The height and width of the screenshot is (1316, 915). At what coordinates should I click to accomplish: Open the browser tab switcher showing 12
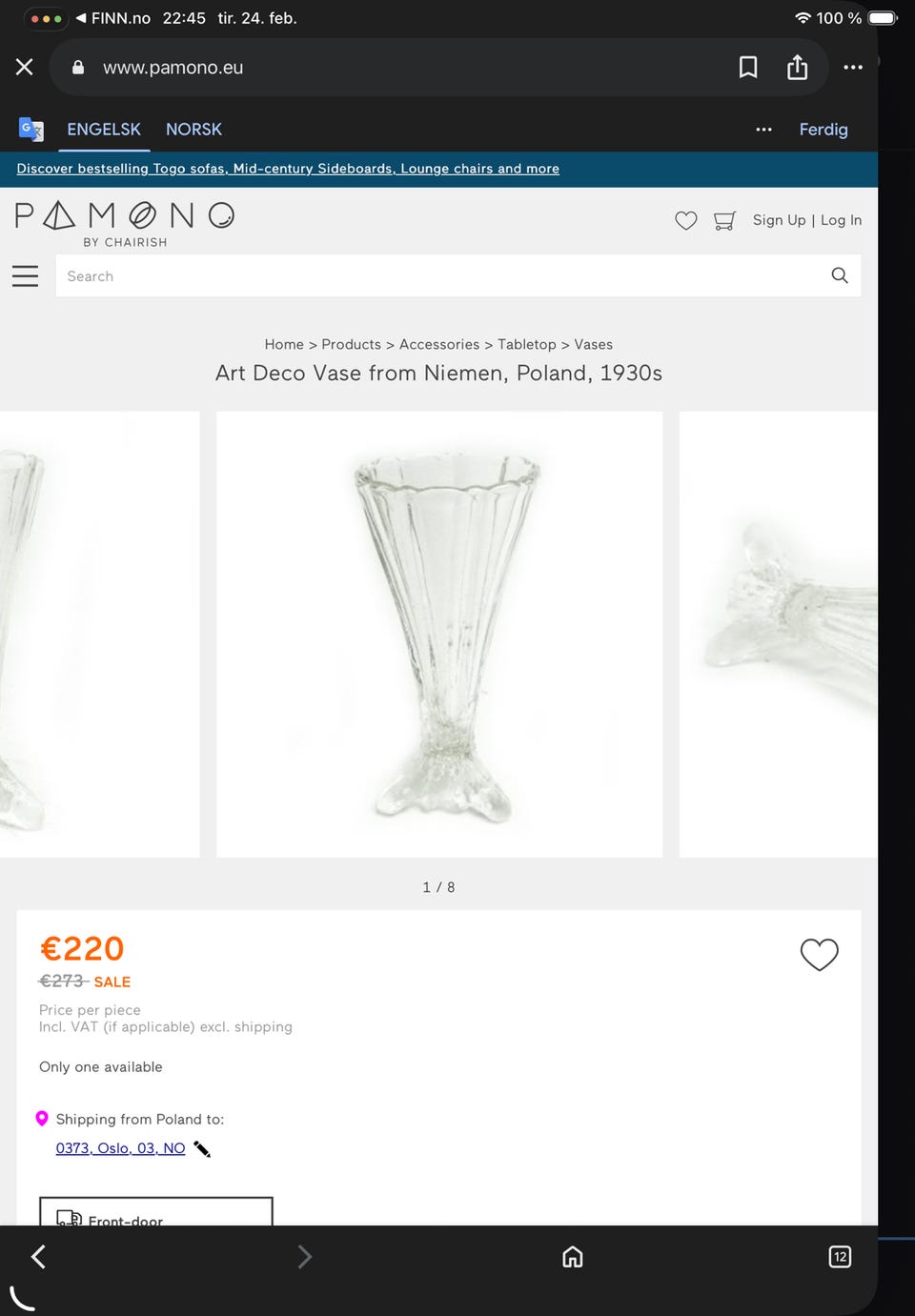(840, 1256)
